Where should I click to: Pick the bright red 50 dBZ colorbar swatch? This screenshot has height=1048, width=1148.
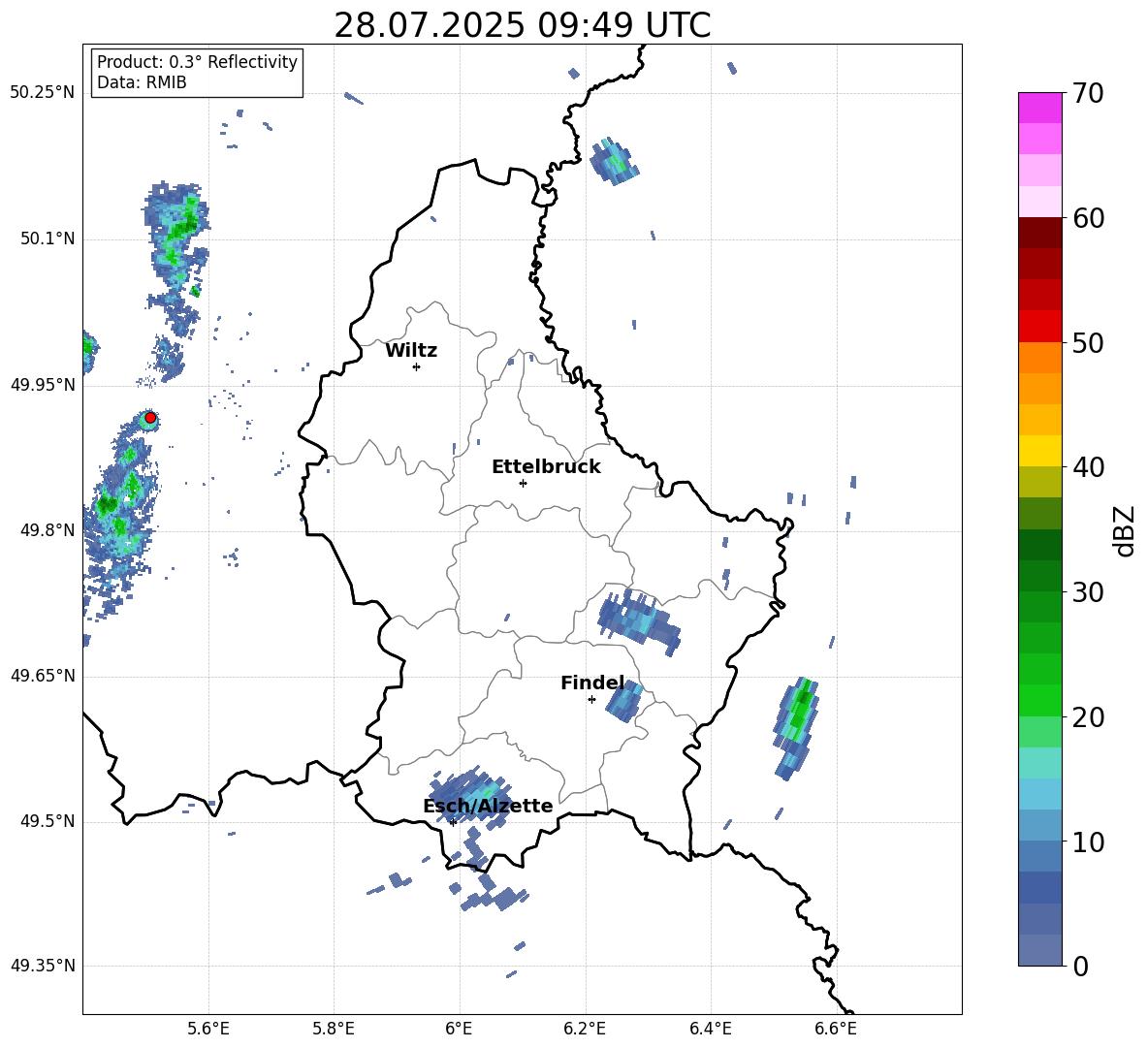(1039, 327)
